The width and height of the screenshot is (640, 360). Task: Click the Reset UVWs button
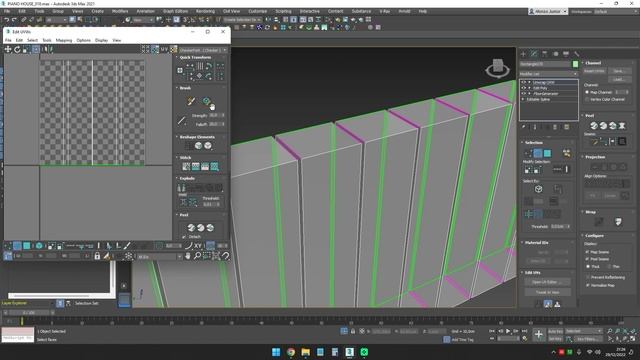[x=594, y=71]
